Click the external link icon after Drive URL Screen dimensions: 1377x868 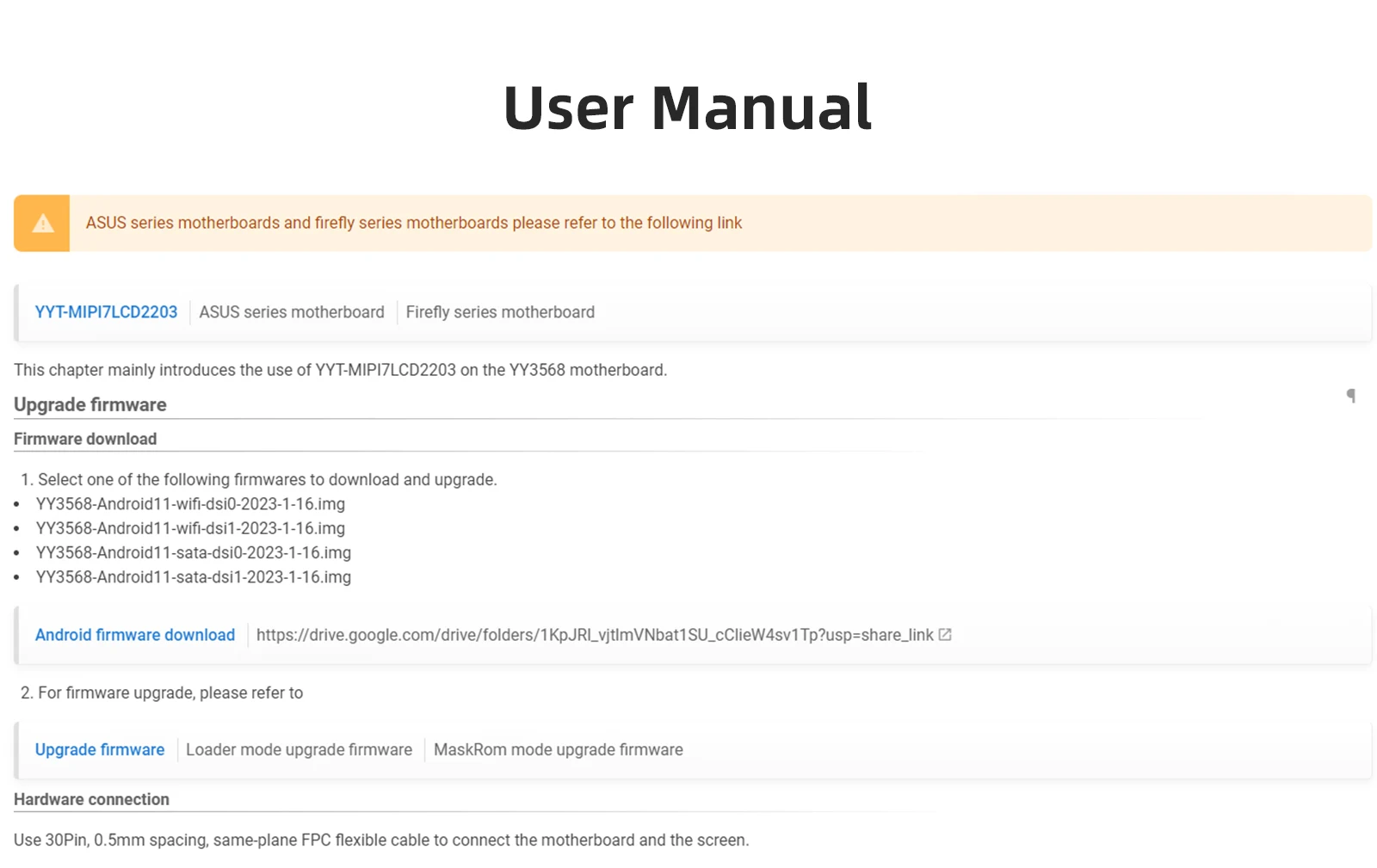click(945, 635)
